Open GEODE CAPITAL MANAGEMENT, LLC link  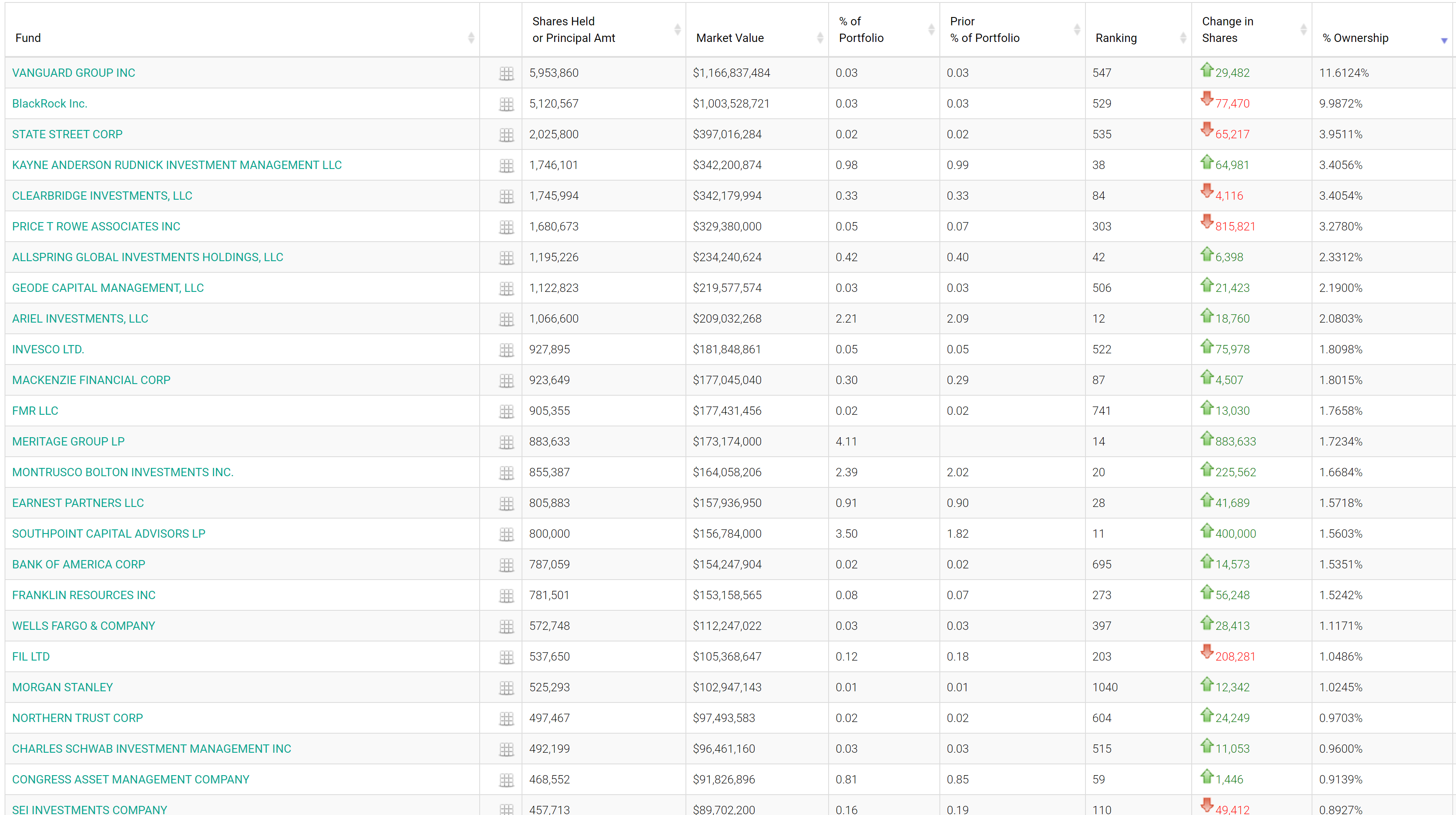pos(108,288)
